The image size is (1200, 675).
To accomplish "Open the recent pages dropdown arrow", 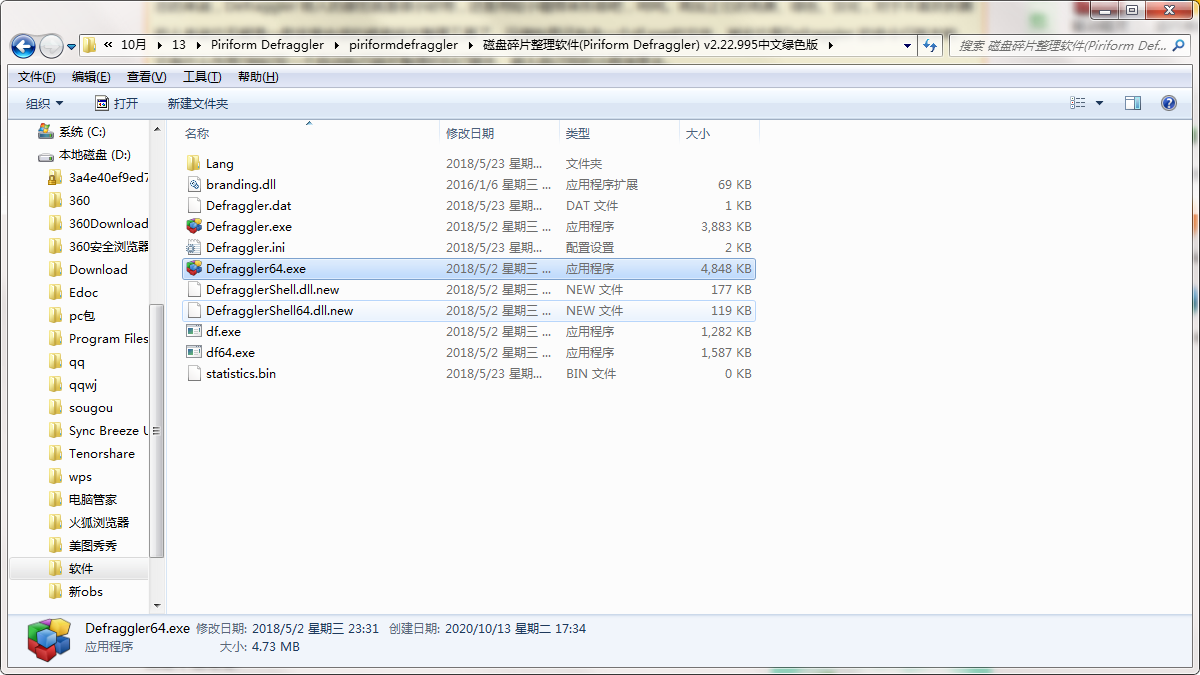I will click(72, 47).
